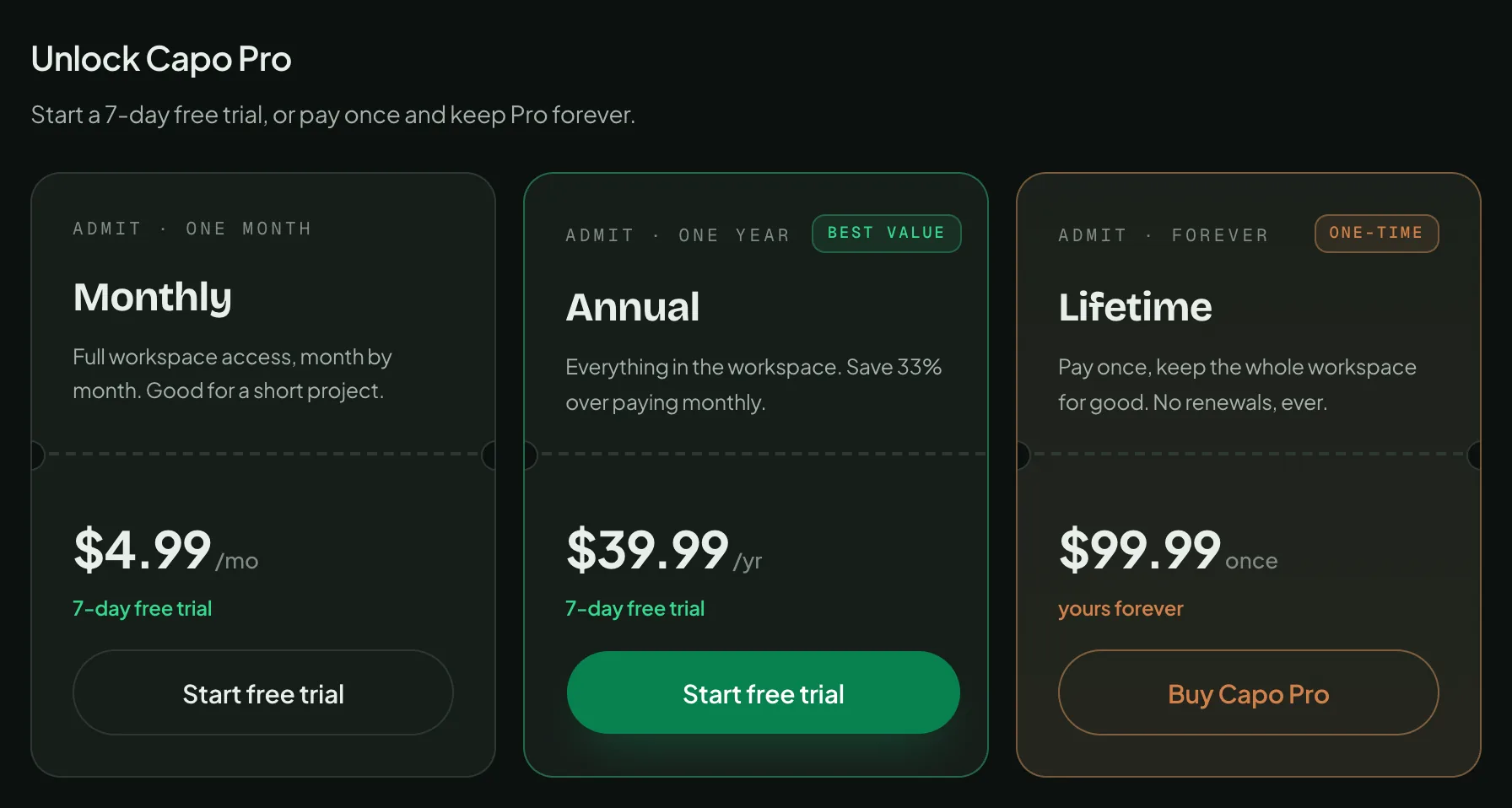Click the ADMIT · ONE YEAR label
The height and width of the screenshot is (808, 1512).
click(x=678, y=235)
